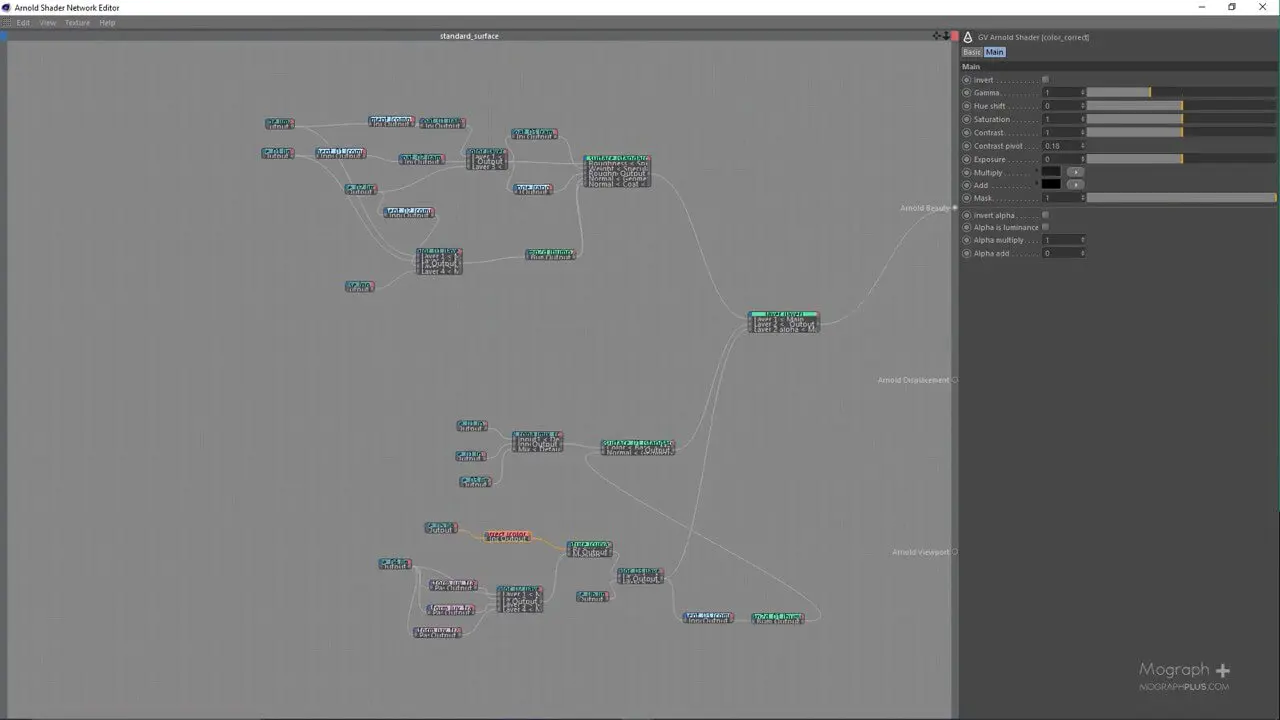Click the Arnold Viewport output port

tap(955, 552)
